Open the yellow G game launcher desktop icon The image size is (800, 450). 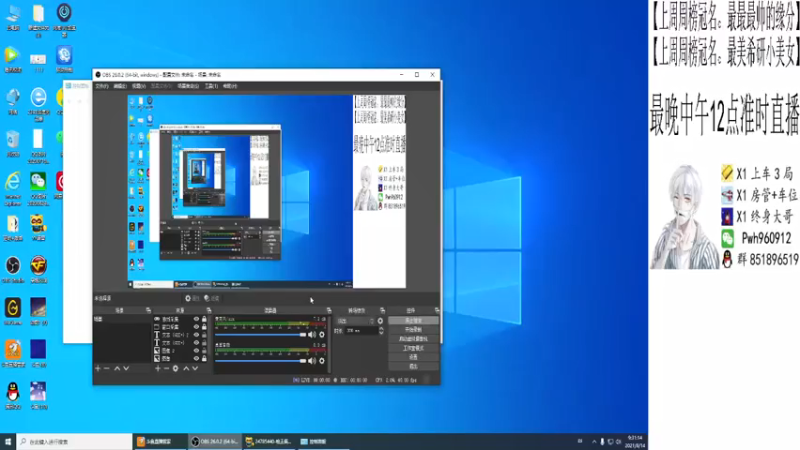[x=13, y=311]
